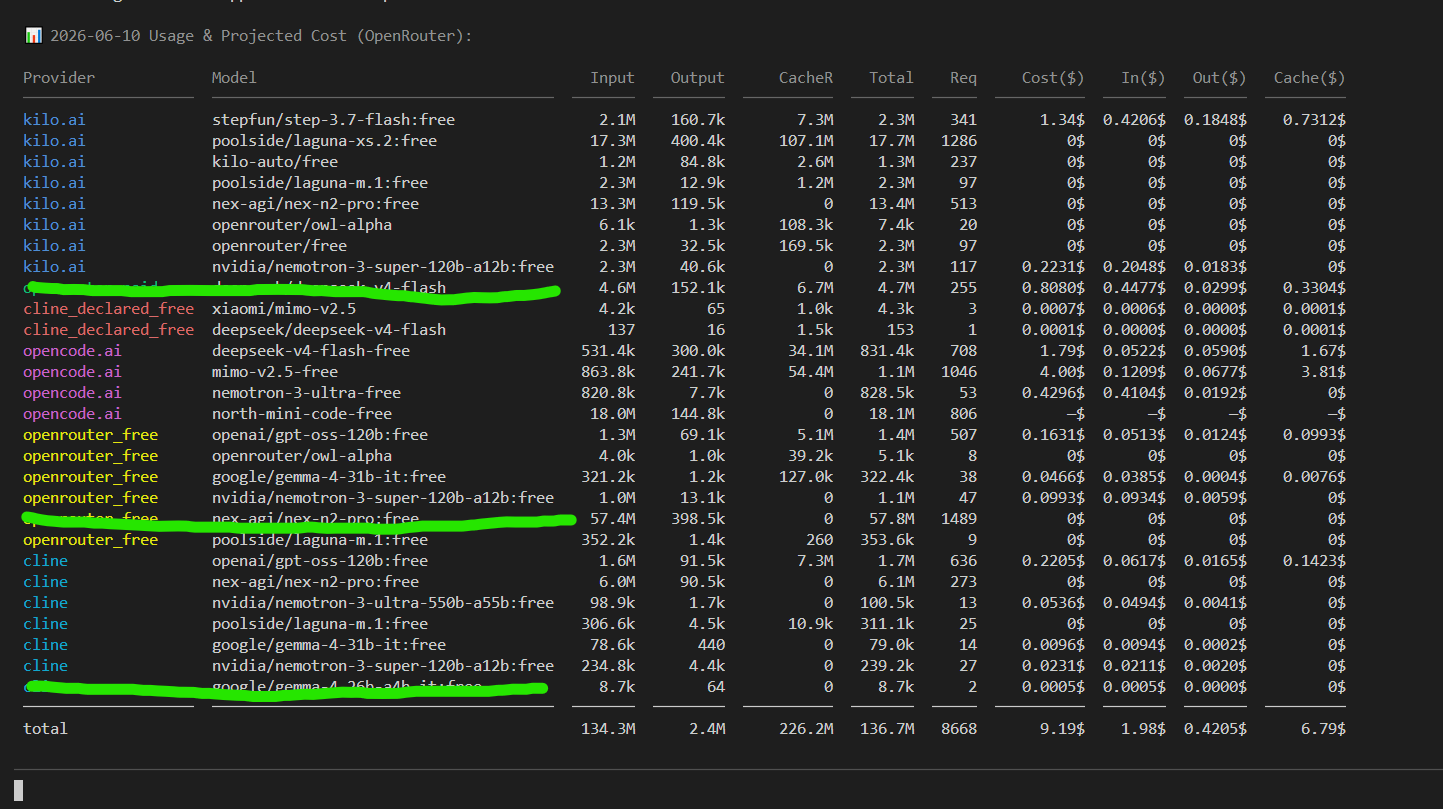1443x809 pixels.
Task: Click 'google/gemma-4-31b-it:free' in the cline row
Action: [329, 645]
